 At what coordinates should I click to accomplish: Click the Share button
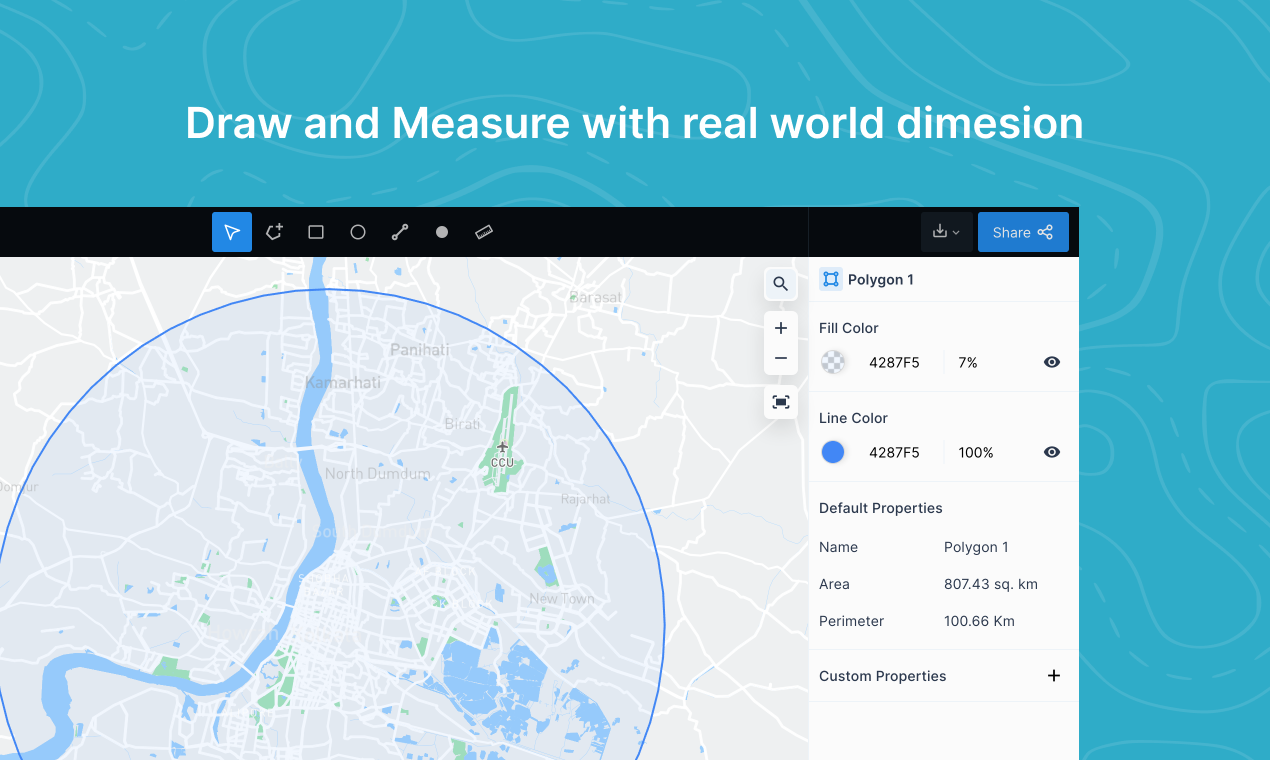click(x=1023, y=232)
